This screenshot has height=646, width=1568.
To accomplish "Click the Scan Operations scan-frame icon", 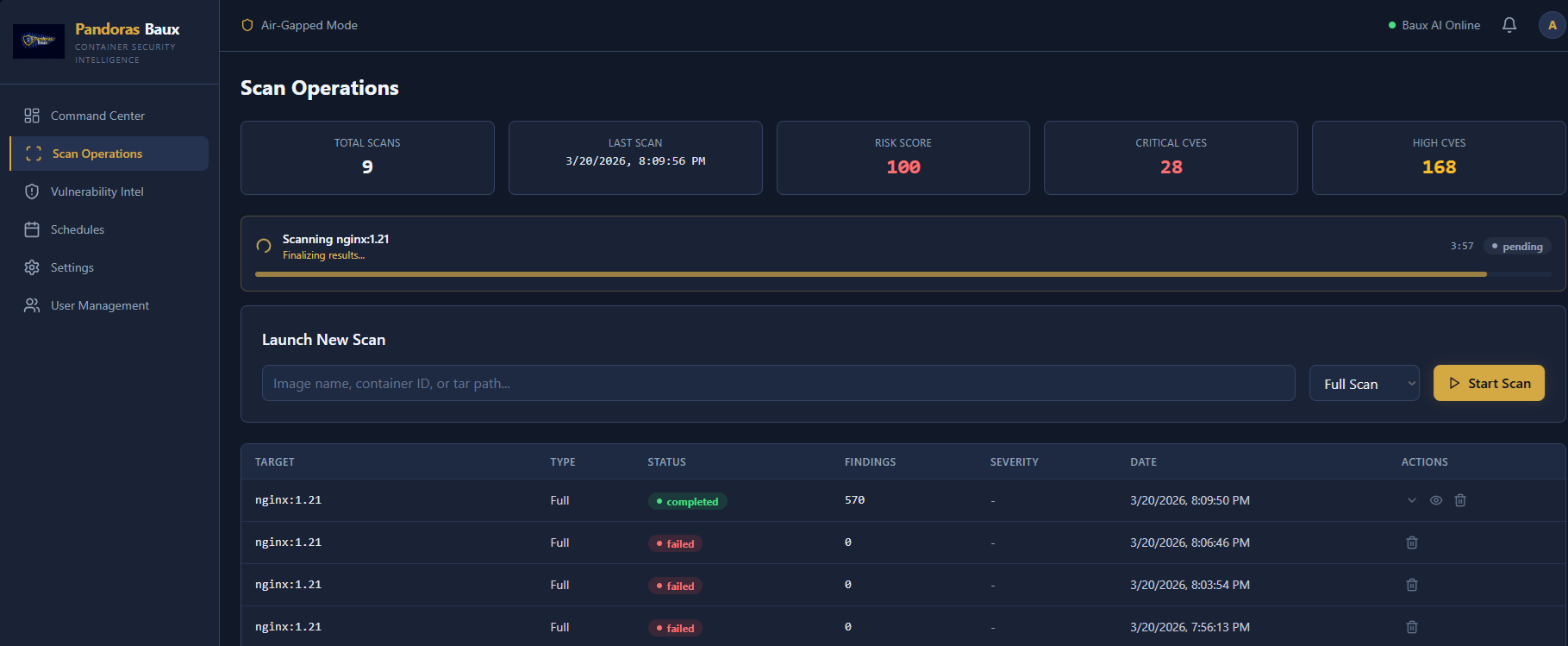I will point(34,154).
